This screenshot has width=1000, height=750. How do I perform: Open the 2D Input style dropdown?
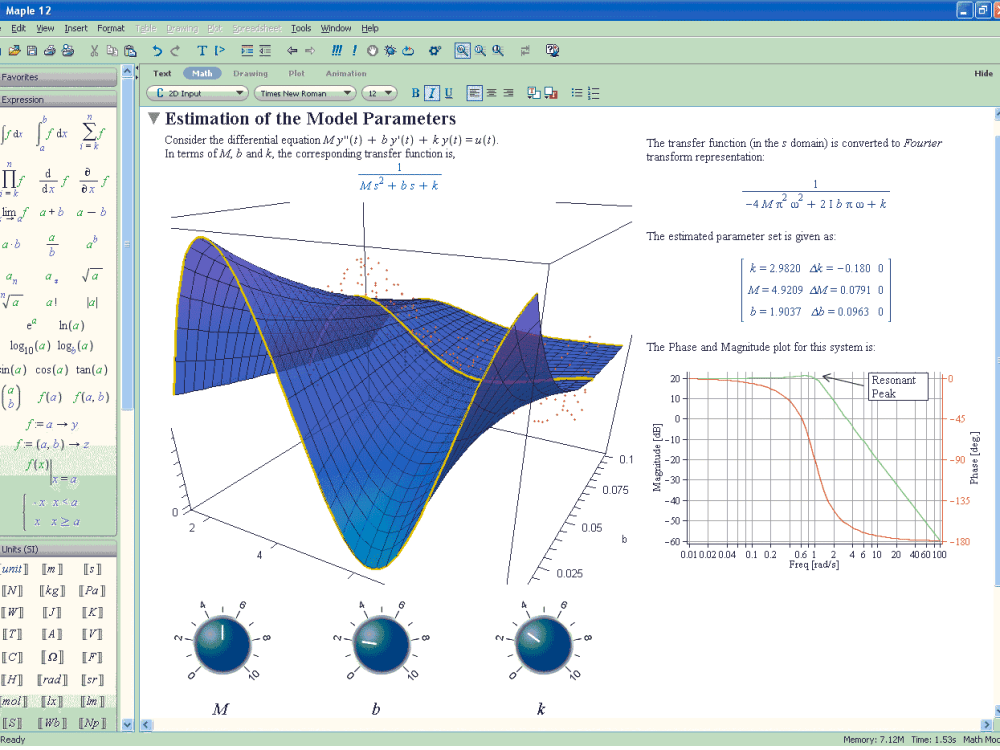(x=197, y=93)
